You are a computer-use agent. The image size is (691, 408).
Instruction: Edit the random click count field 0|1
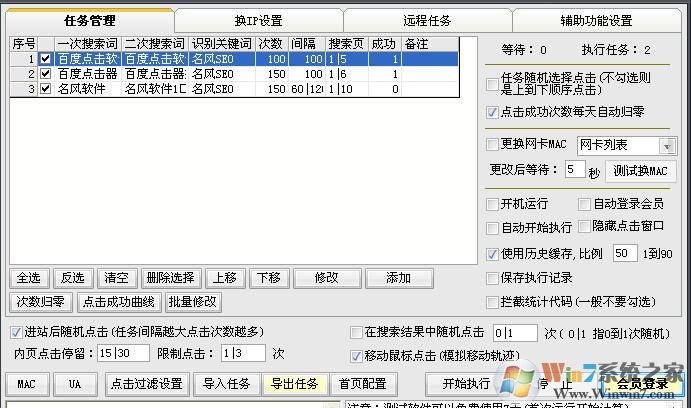(x=515, y=333)
